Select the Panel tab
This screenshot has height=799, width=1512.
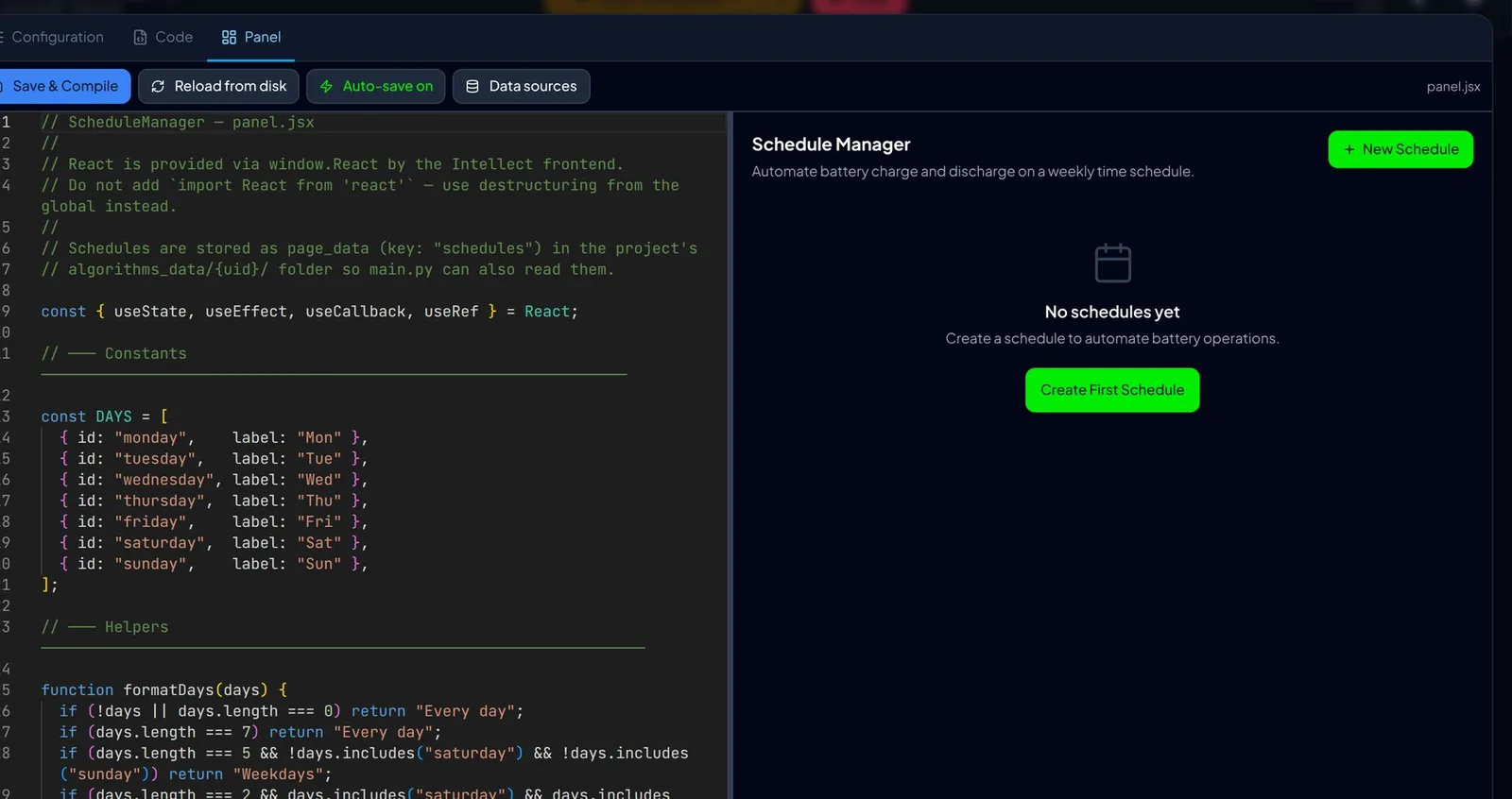pos(251,37)
